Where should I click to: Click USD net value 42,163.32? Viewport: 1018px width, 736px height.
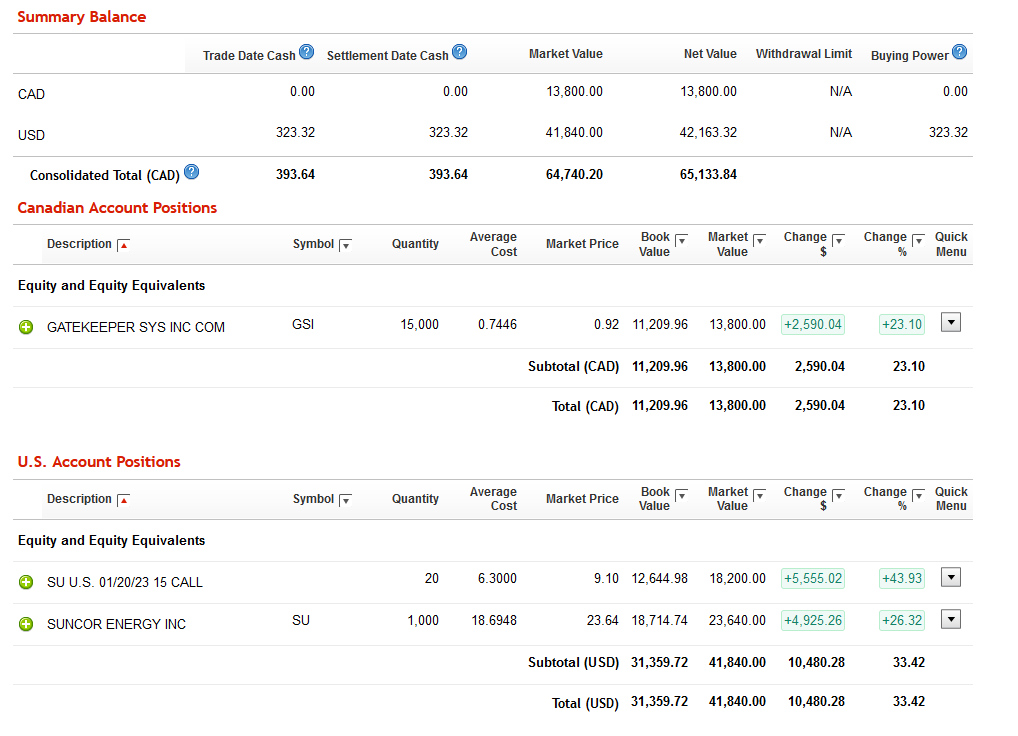point(708,132)
